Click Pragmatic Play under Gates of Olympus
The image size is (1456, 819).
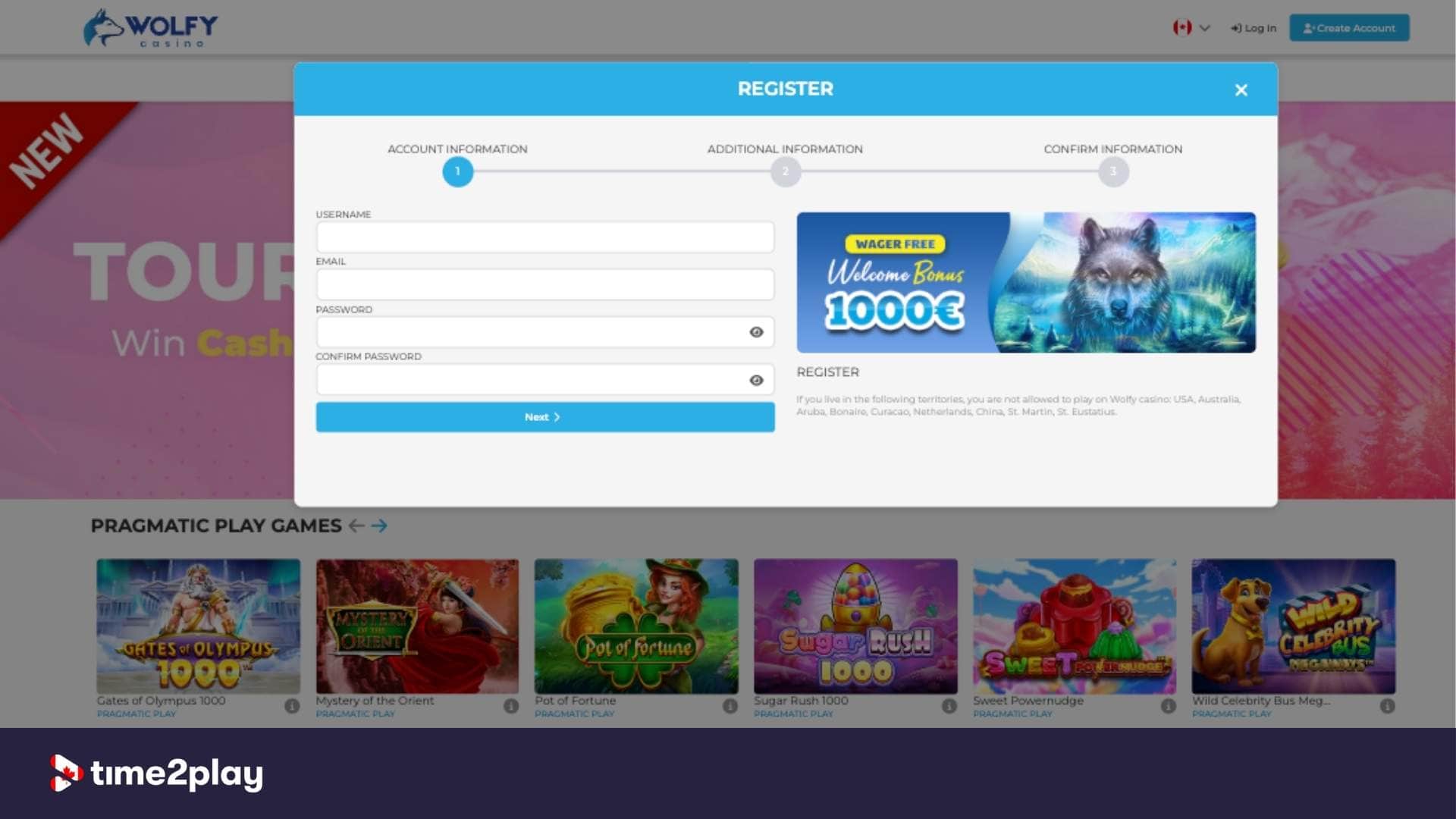coord(136,714)
